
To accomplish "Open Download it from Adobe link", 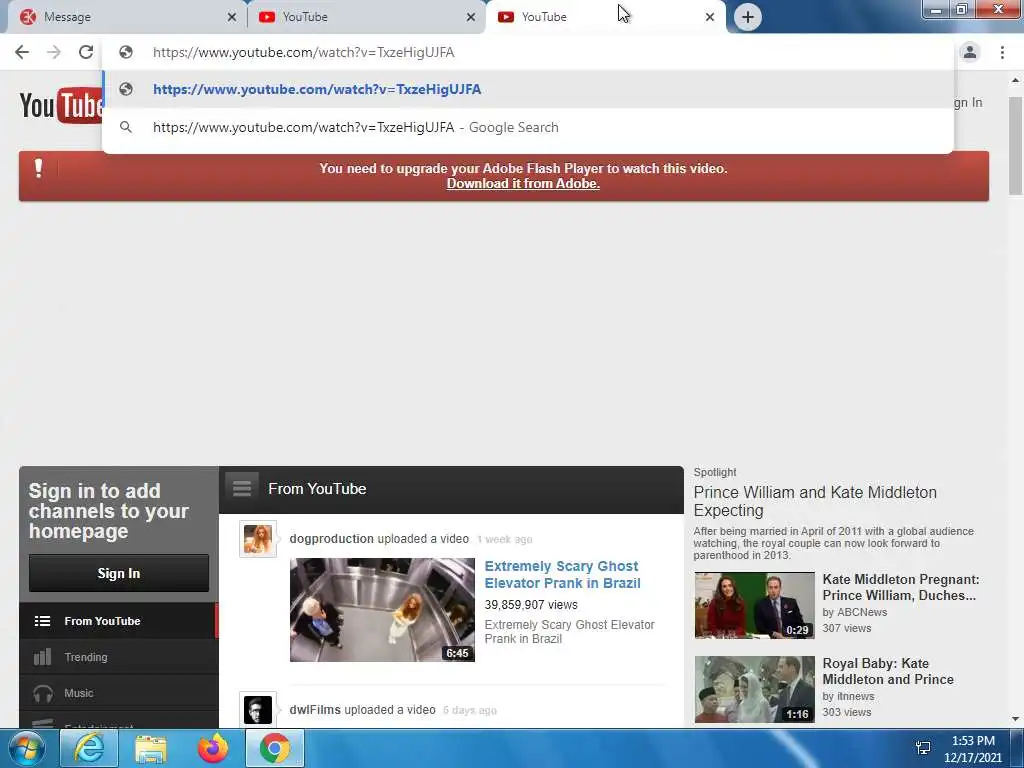I will 523,184.
